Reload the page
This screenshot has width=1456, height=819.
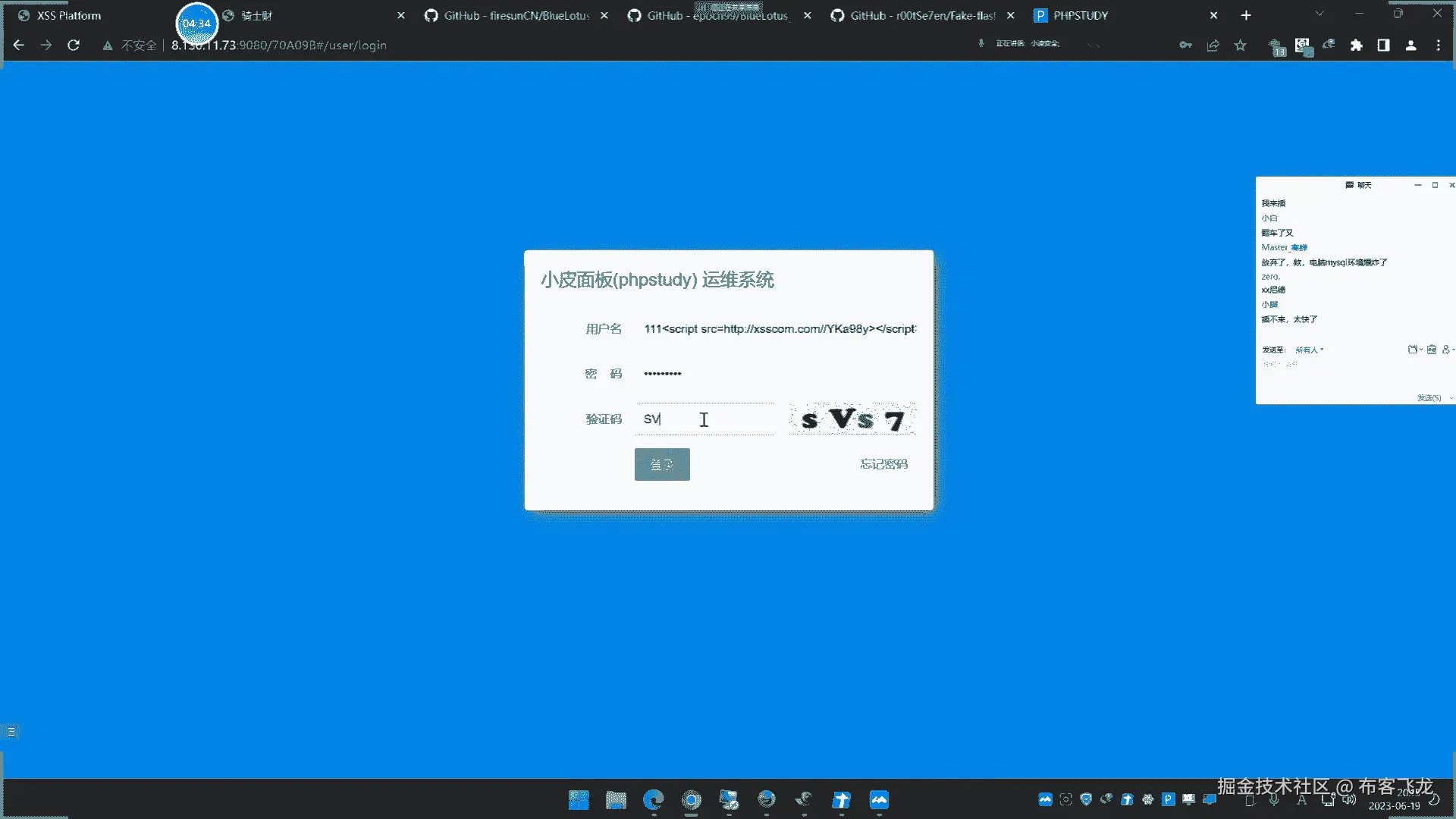point(74,45)
